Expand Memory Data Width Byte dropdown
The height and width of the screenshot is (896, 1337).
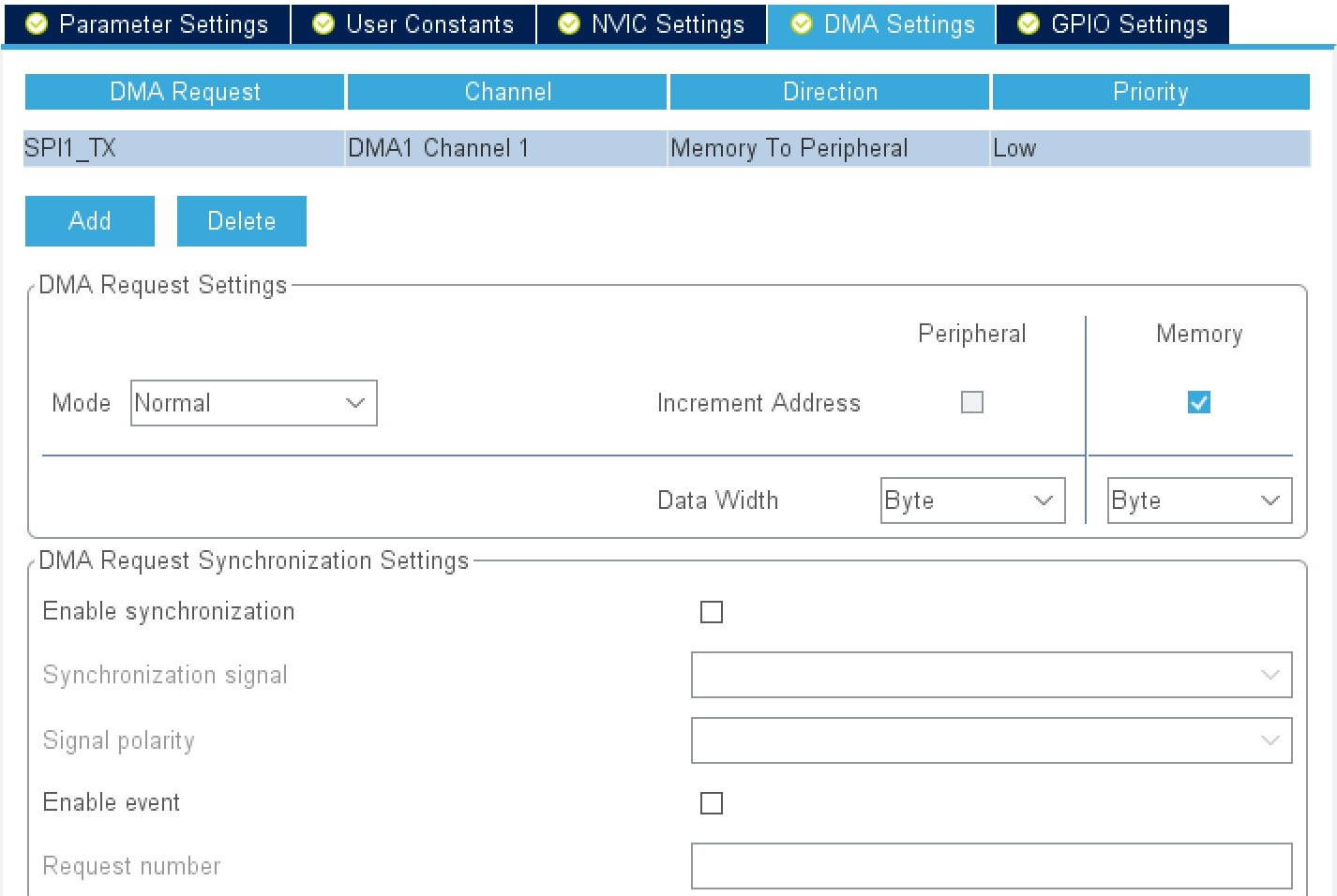pos(1200,500)
